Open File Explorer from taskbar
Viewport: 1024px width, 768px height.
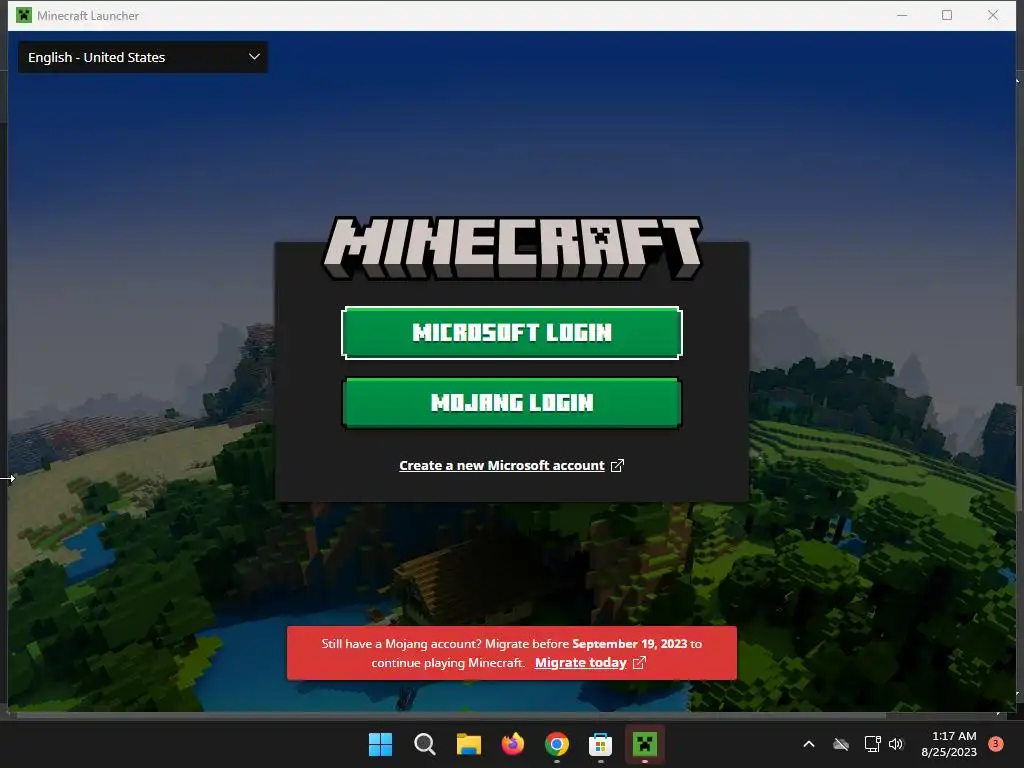(468, 744)
